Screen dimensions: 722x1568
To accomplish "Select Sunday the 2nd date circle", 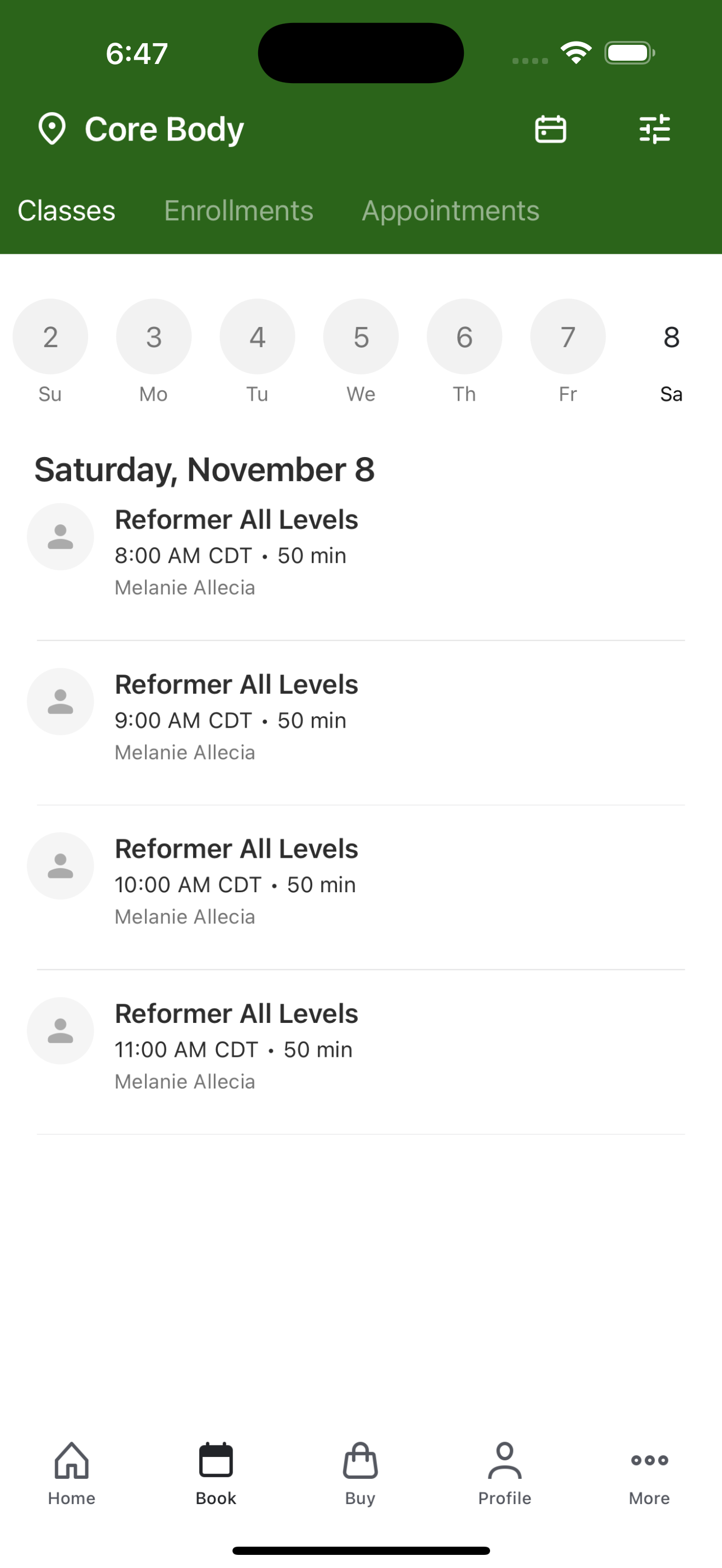I will click(50, 337).
